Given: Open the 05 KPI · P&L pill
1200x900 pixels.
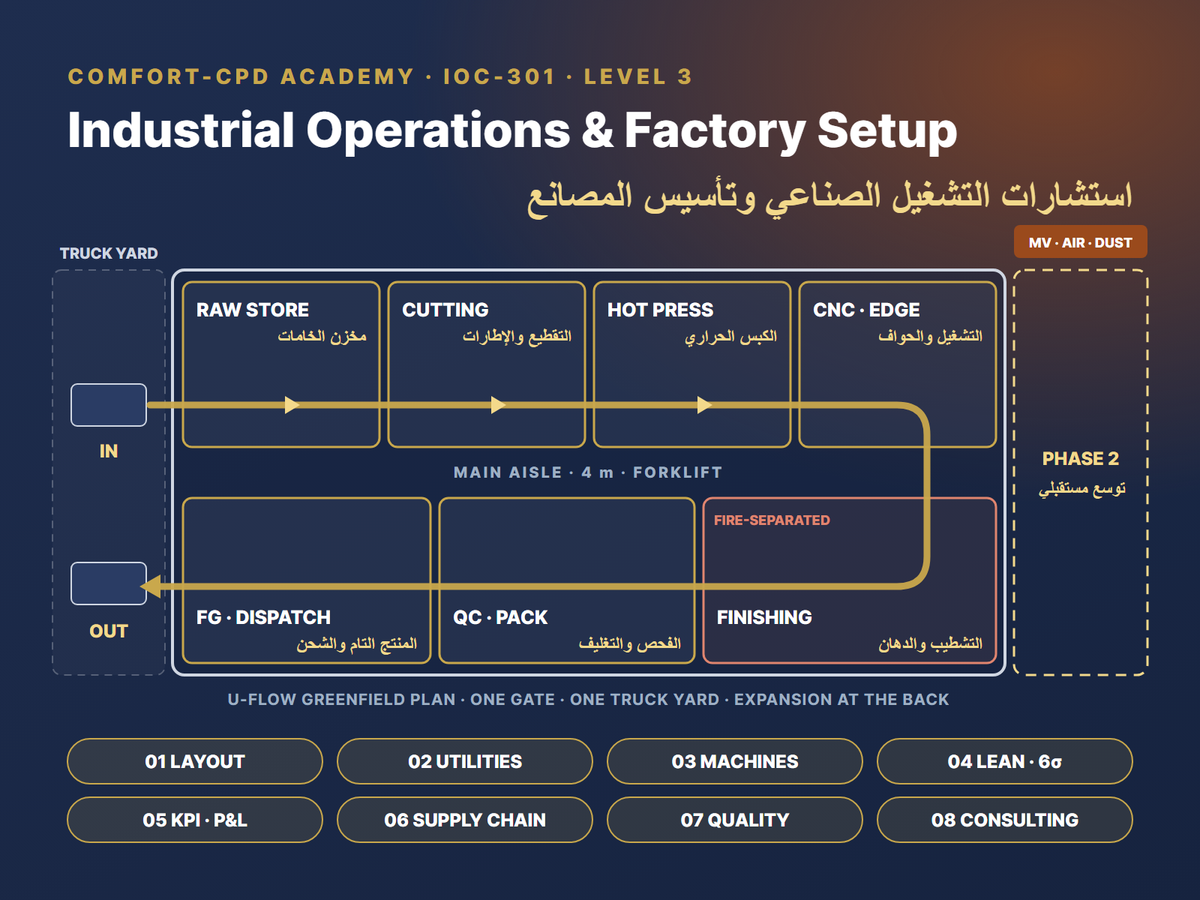Looking at the screenshot, I should (195, 820).
